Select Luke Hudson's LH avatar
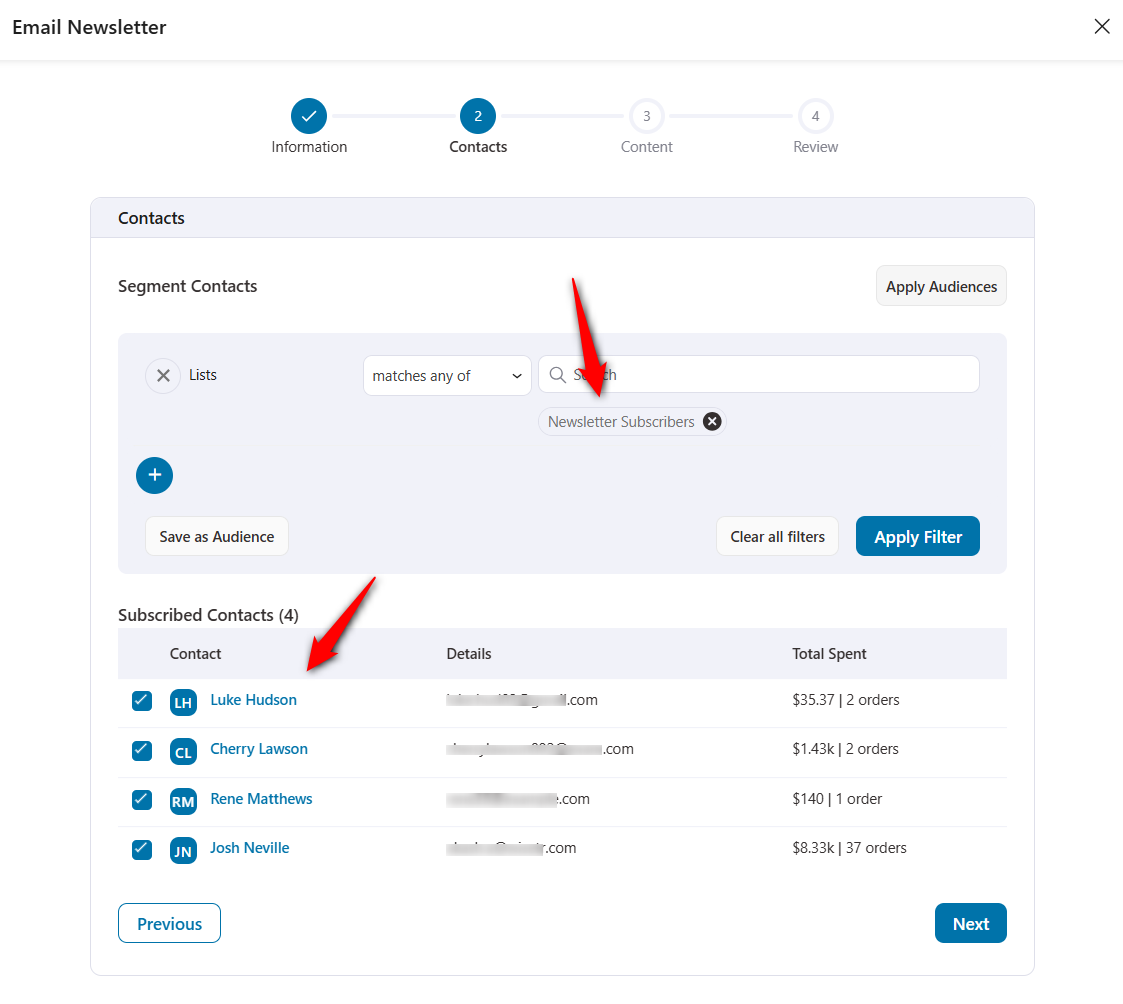Image resolution: width=1123 pixels, height=1004 pixels. pyautogui.click(x=183, y=702)
